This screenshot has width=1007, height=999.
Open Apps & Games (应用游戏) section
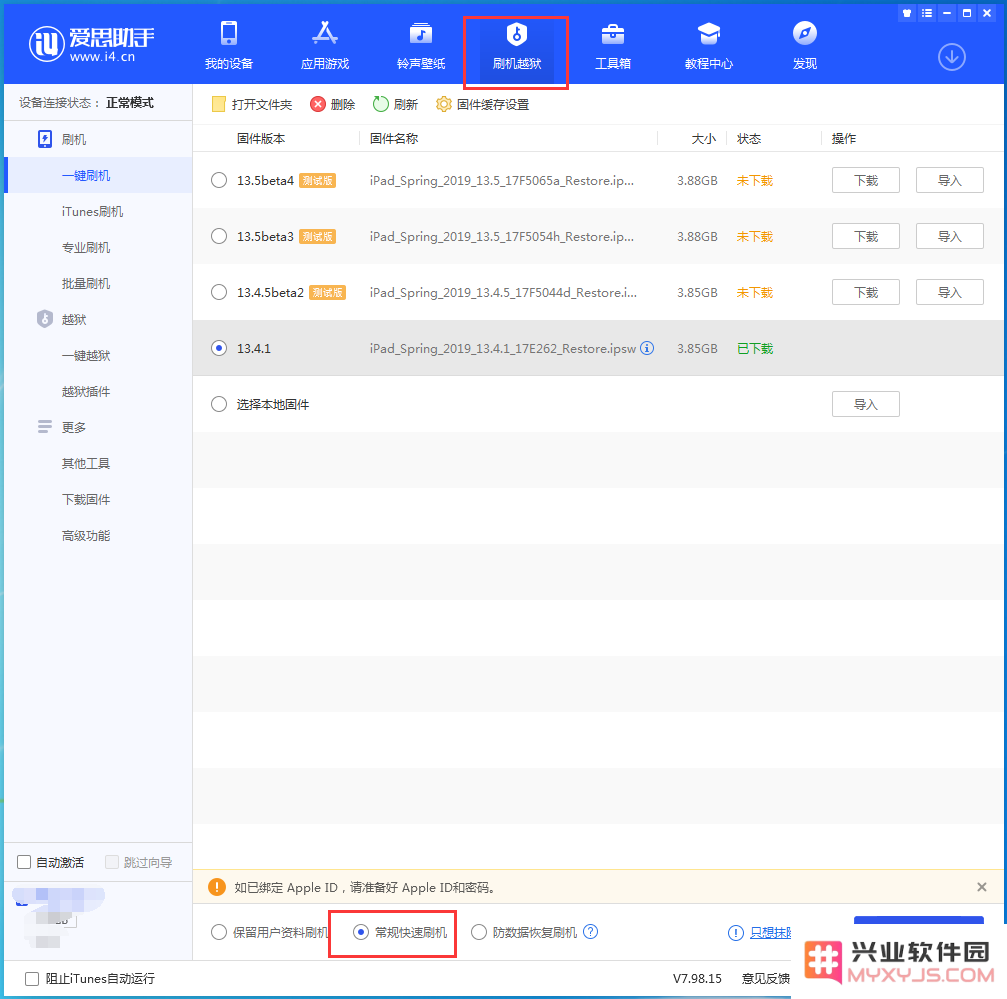point(325,45)
